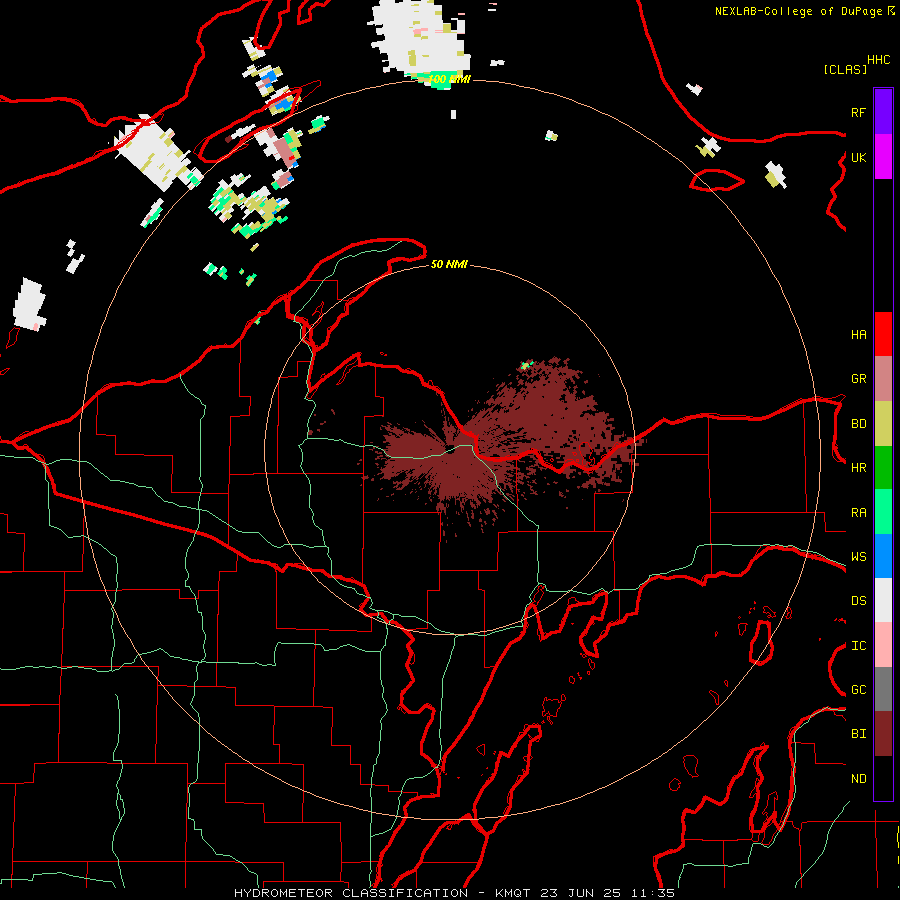Screen dimensions: 900x900
Task: Click the ND legend label
Action: click(x=858, y=779)
